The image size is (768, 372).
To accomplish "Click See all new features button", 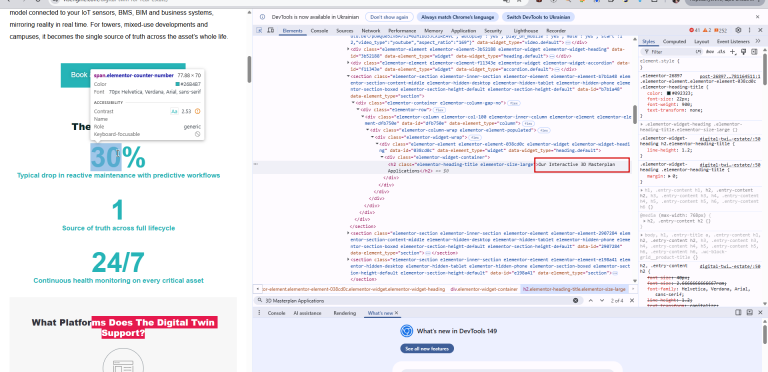I will (x=427, y=349).
